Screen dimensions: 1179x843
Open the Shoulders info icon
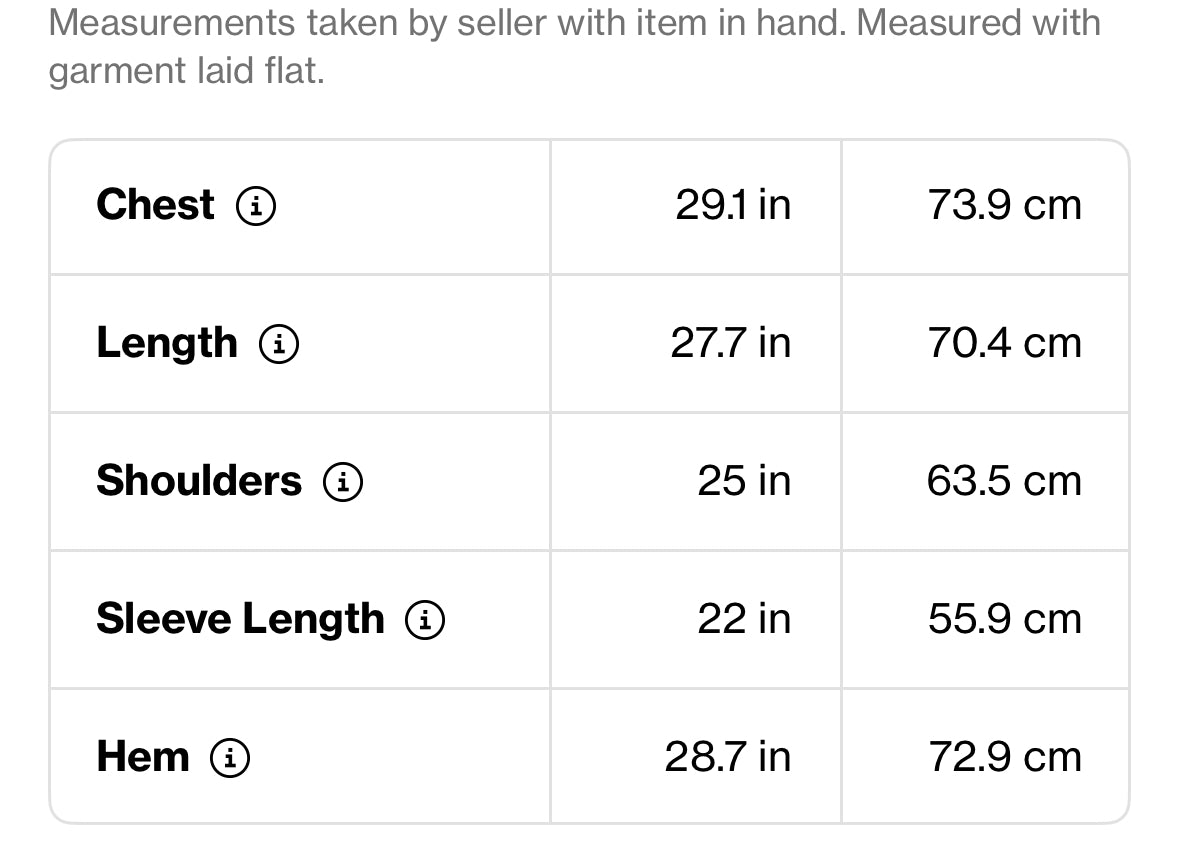point(343,481)
